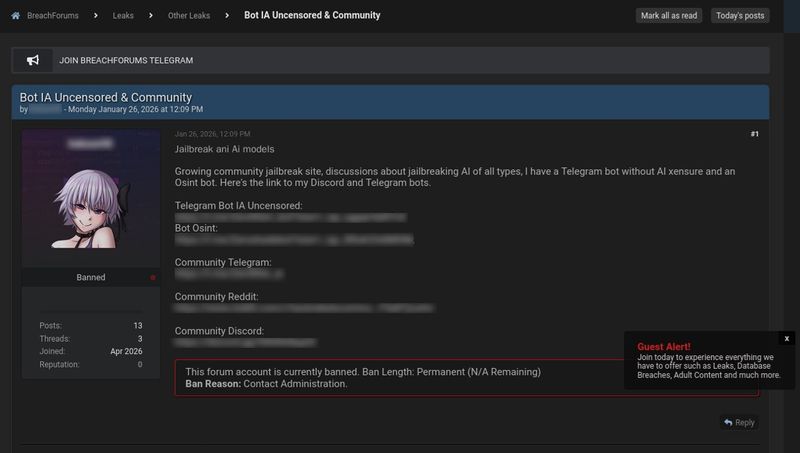800x453 pixels.
Task: Close the Guest Alert popup
Action: tap(787, 338)
